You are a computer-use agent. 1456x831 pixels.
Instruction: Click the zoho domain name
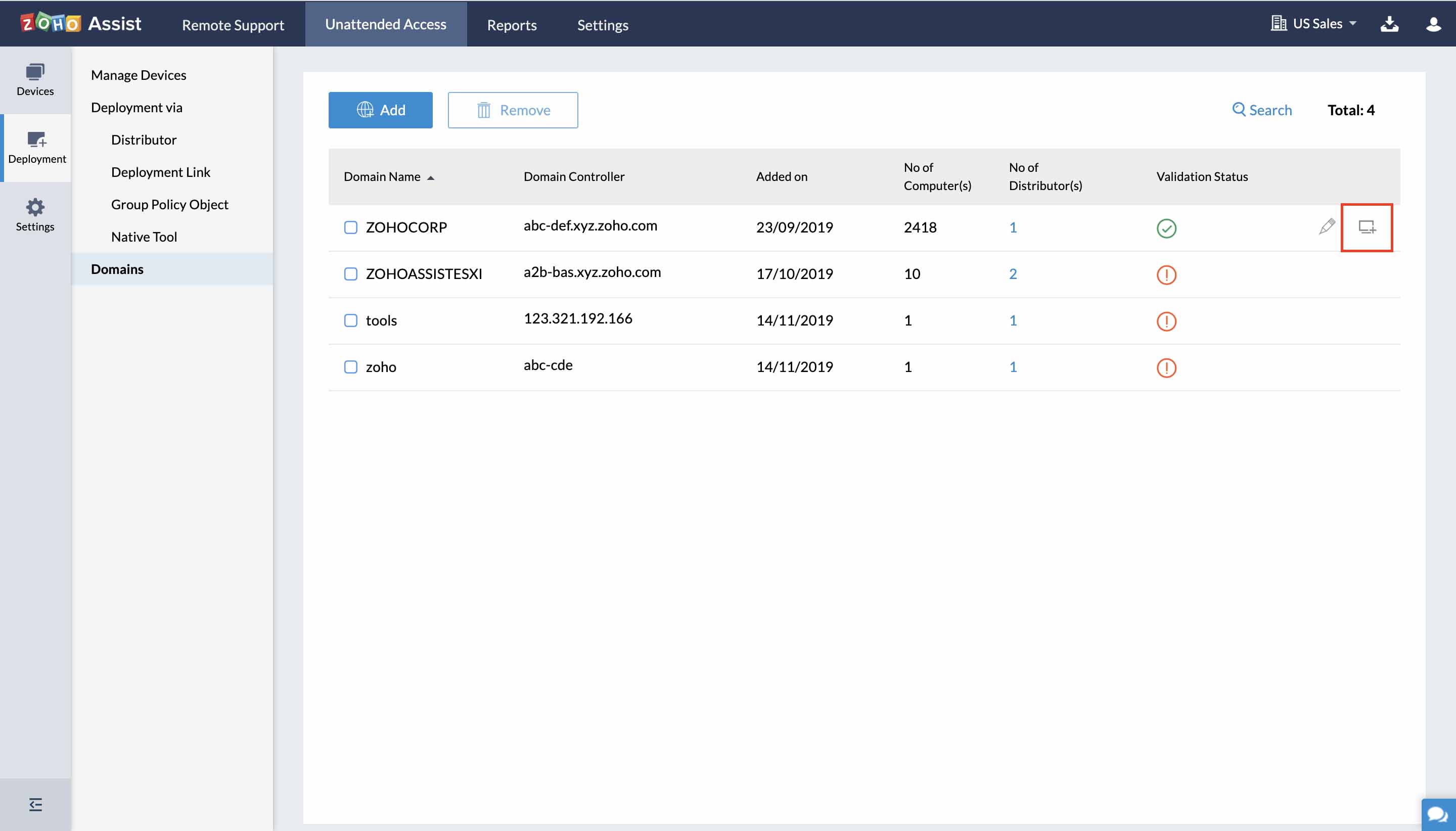click(x=381, y=367)
